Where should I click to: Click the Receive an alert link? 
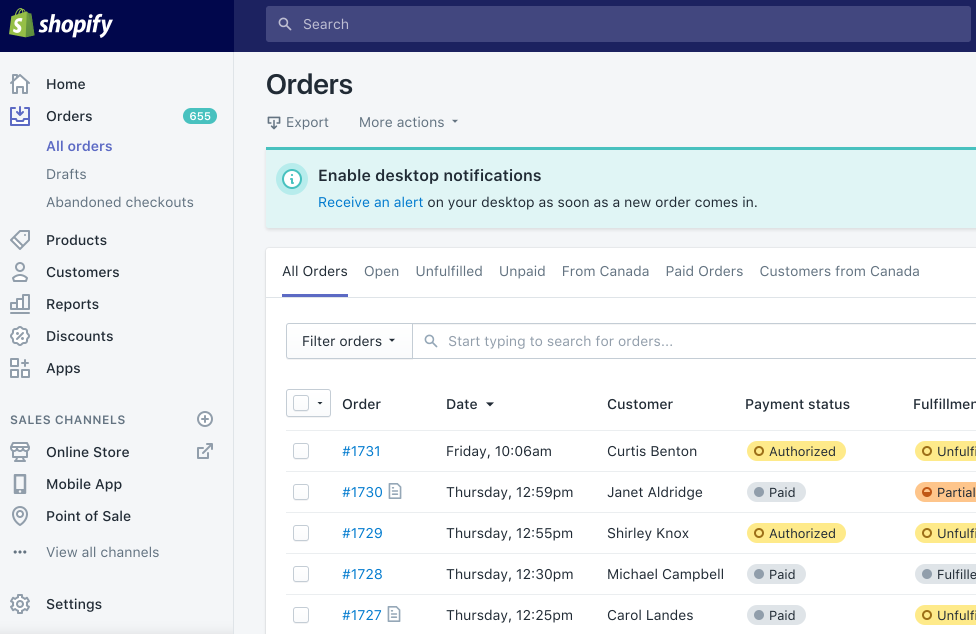[x=370, y=202]
